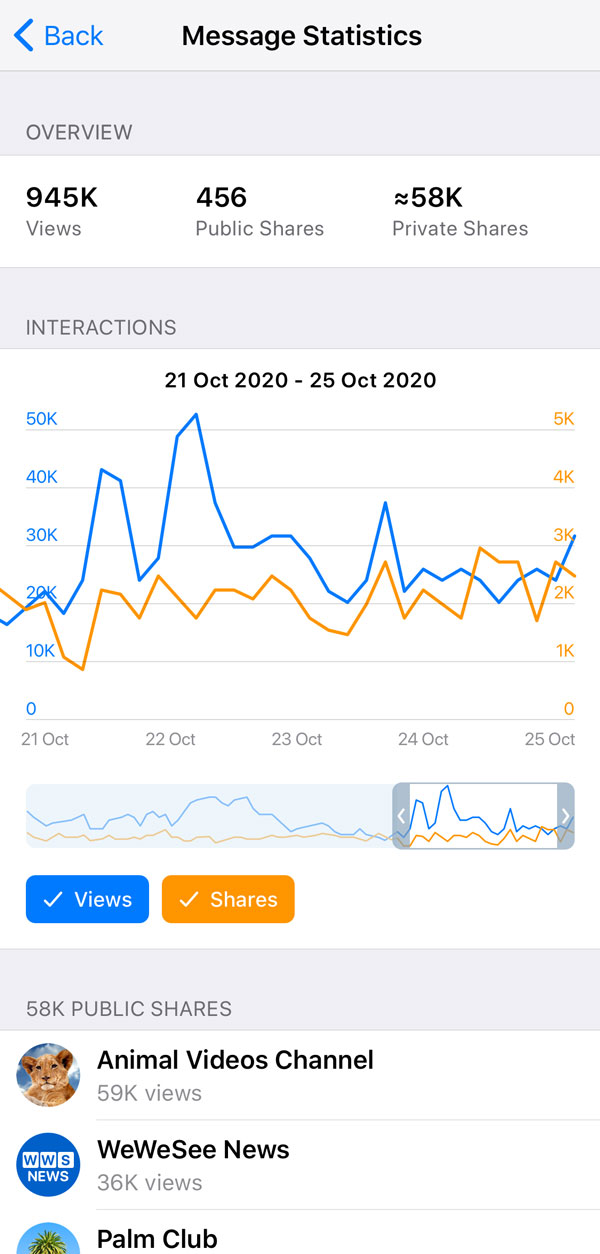600x1254 pixels.
Task: Toggle off the Views data series
Action: point(87,899)
